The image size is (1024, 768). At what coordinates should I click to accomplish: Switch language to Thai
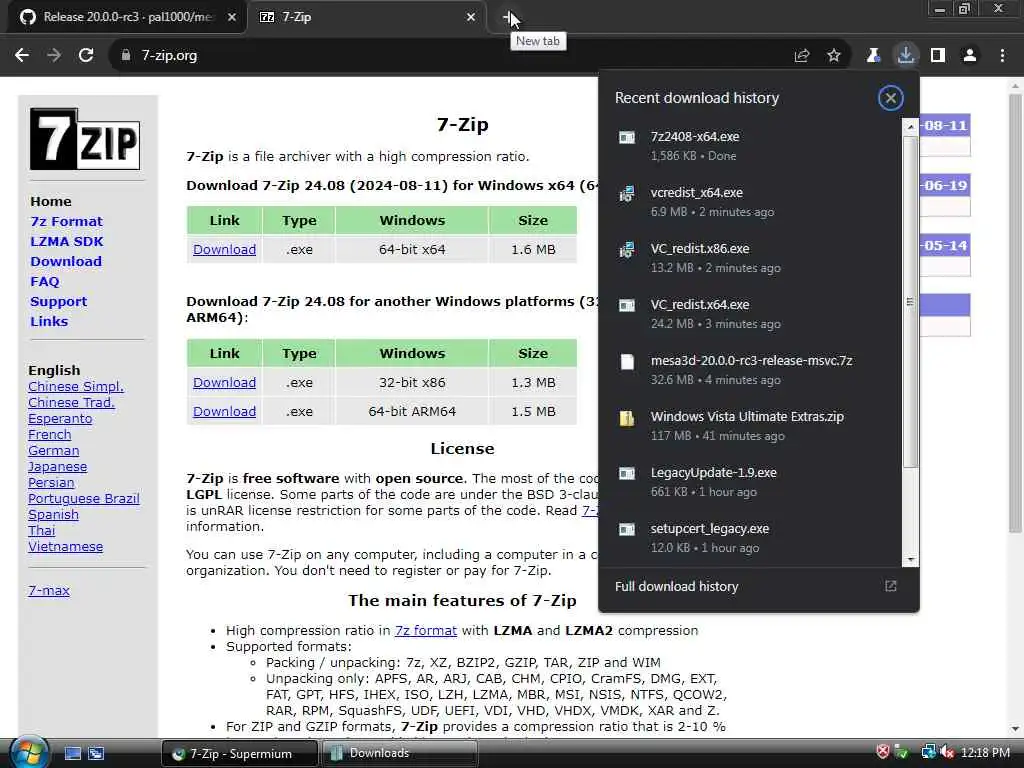coord(41,530)
